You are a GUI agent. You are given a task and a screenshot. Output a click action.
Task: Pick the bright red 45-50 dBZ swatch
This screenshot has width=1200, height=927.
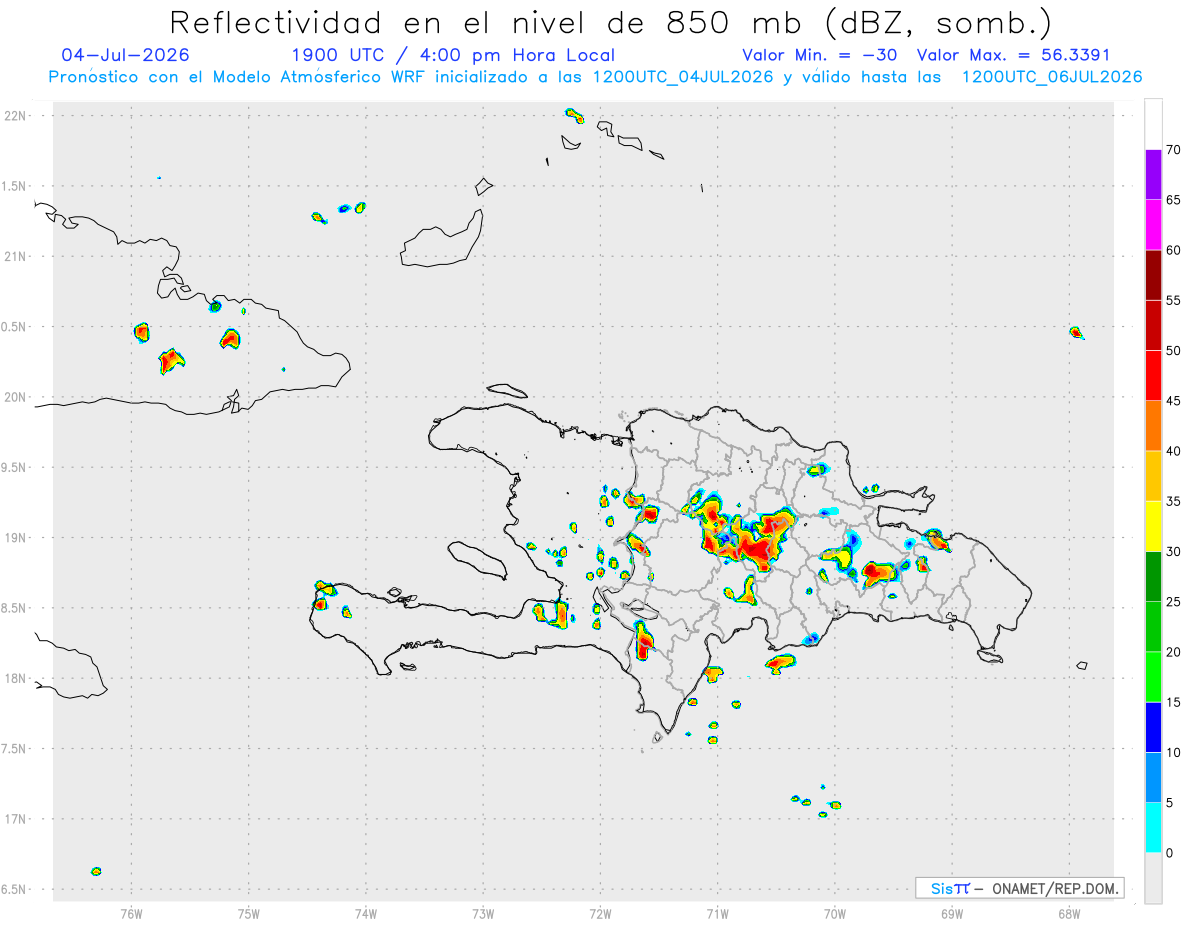[x=1153, y=375]
